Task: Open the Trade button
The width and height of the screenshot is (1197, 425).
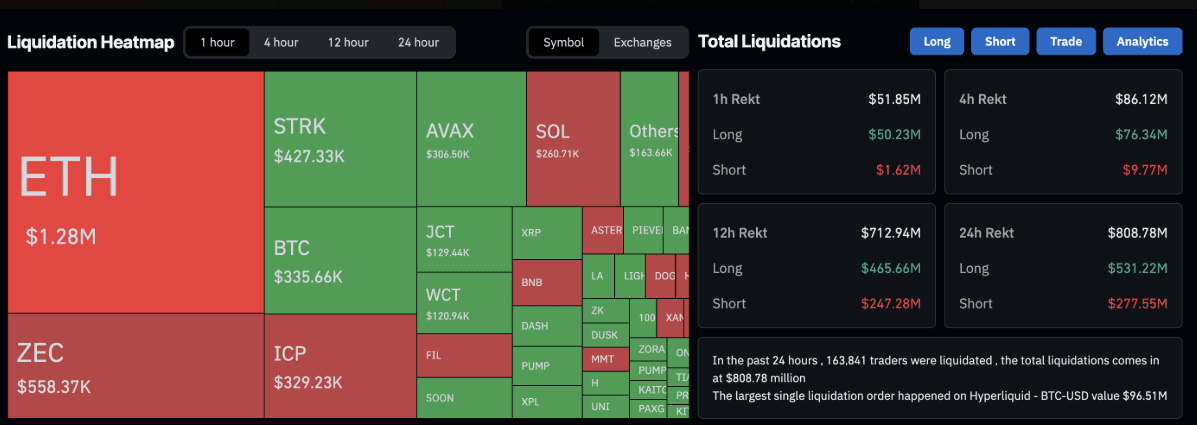Action: (x=1066, y=41)
